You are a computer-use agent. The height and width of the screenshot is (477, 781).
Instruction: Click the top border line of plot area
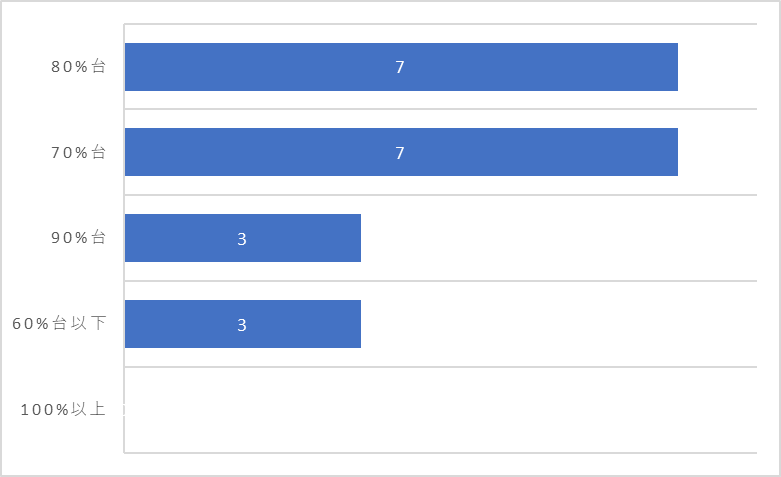pyautogui.click(x=440, y=23)
